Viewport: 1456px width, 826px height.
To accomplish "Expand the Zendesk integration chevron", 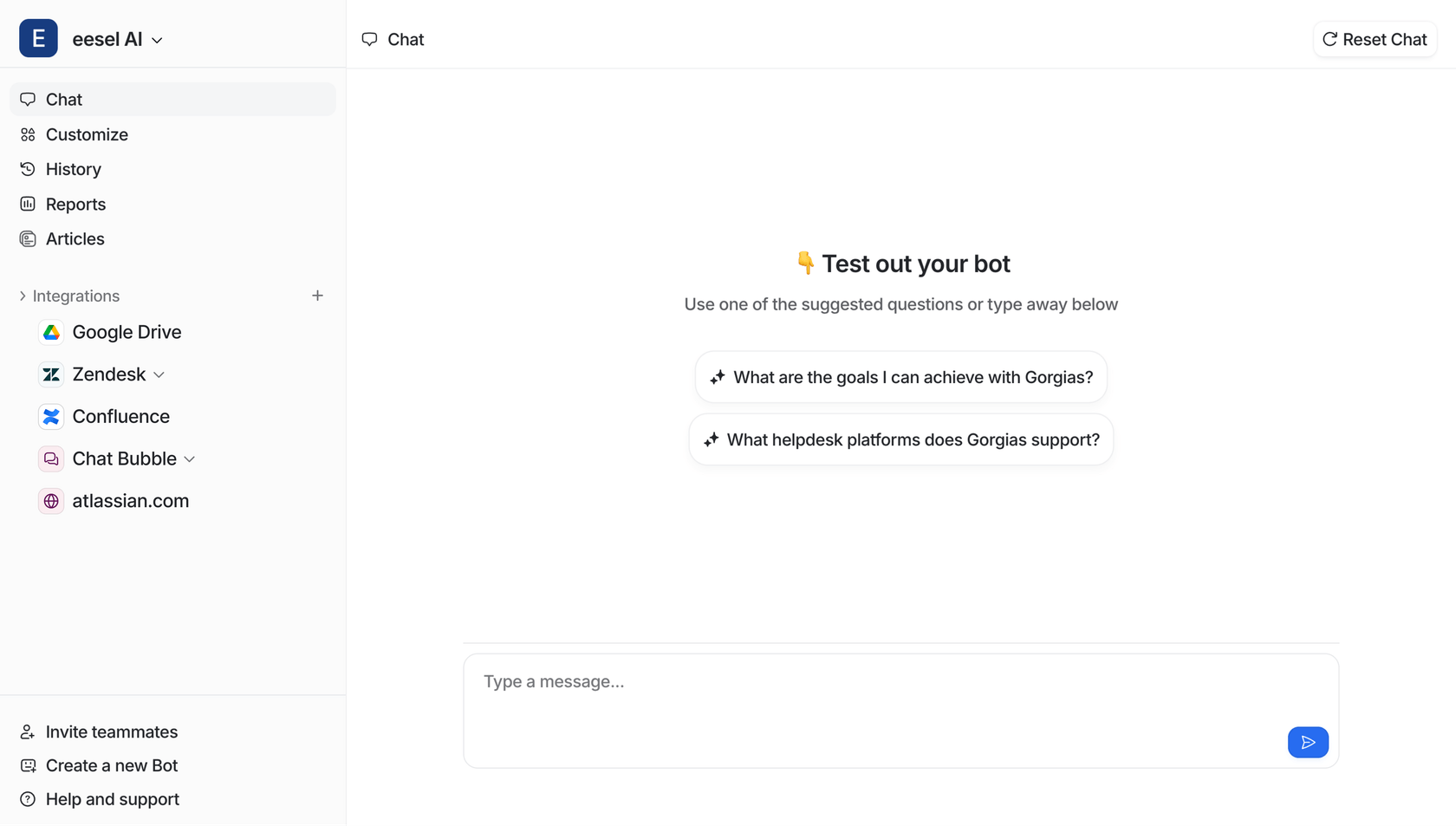I will click(159, 375).
